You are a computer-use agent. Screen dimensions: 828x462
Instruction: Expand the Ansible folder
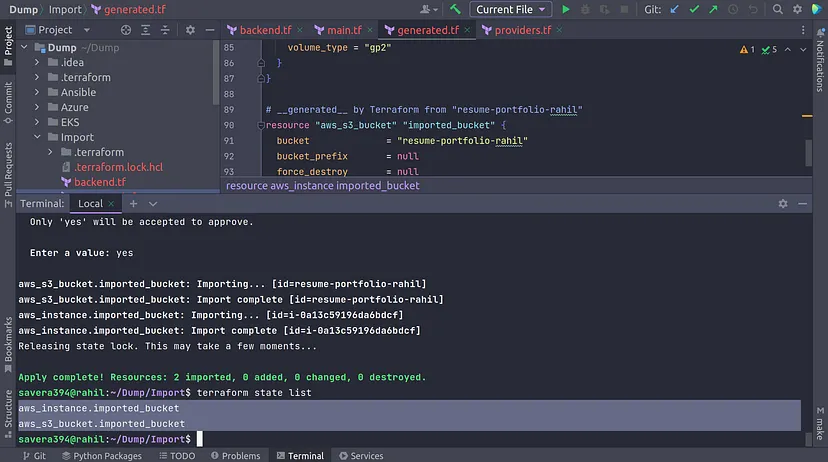(x=37, y=92)
